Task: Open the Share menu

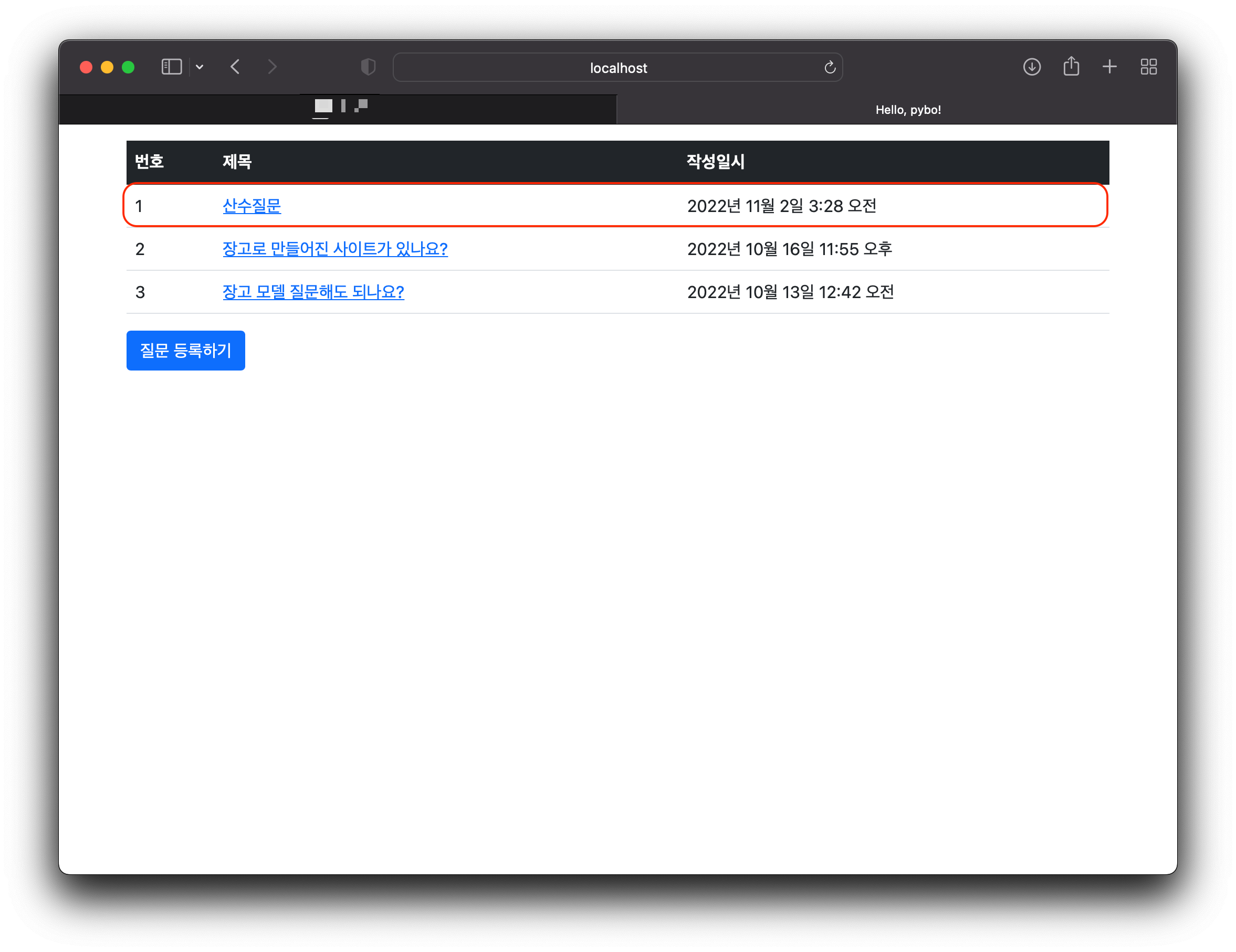Action: [x=1071, y=67]
